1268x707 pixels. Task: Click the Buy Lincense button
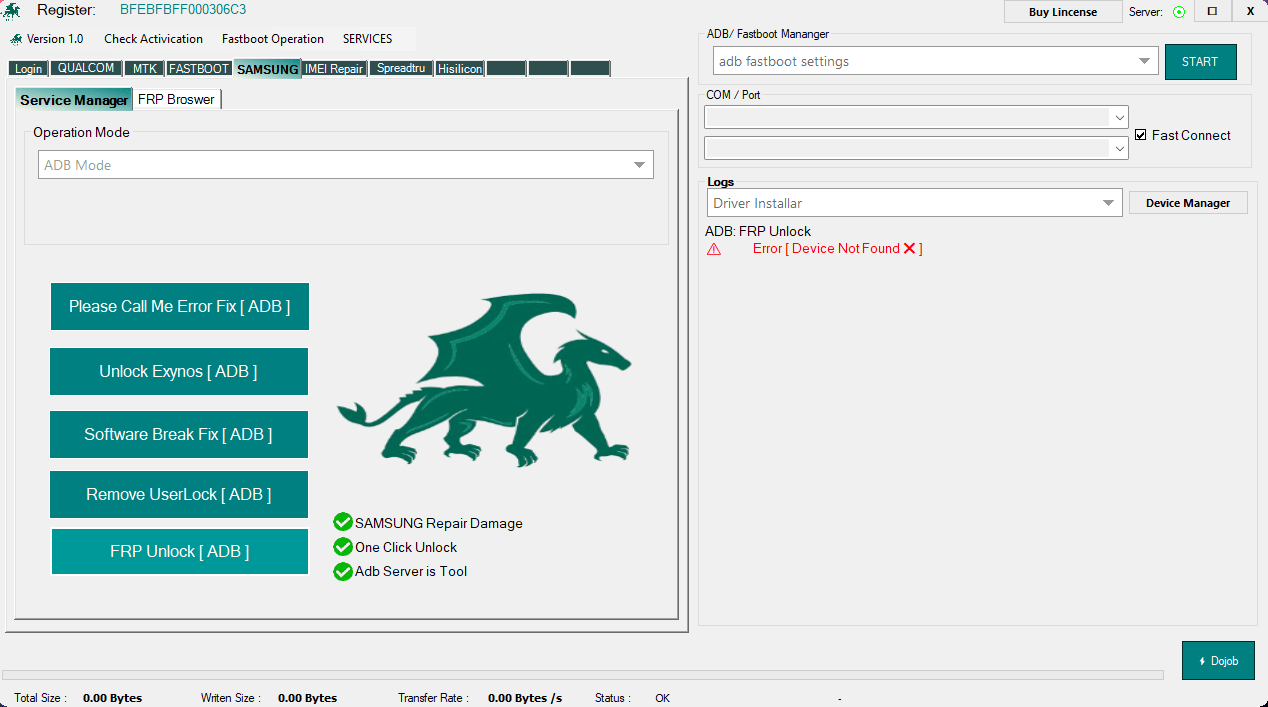point(1063,11)
